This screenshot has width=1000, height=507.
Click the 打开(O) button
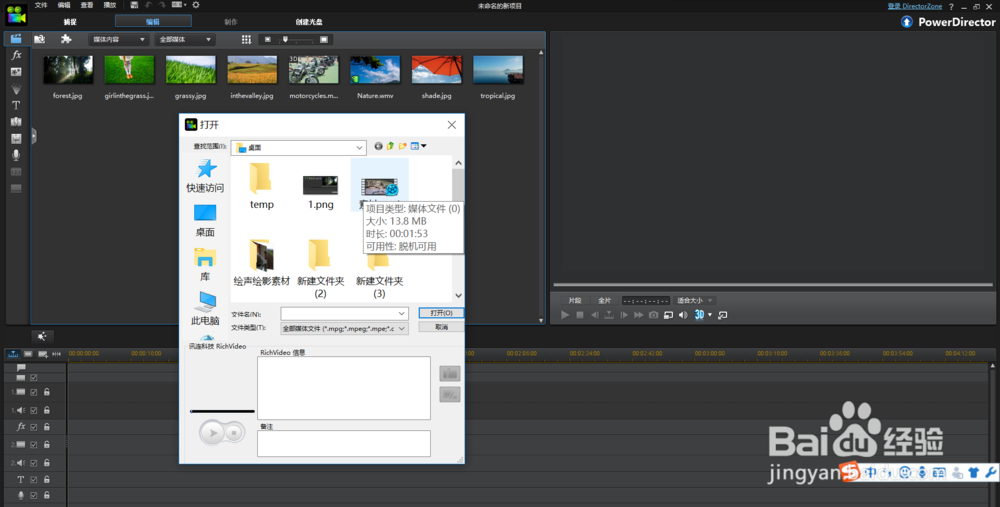click(x=441, y=313)
